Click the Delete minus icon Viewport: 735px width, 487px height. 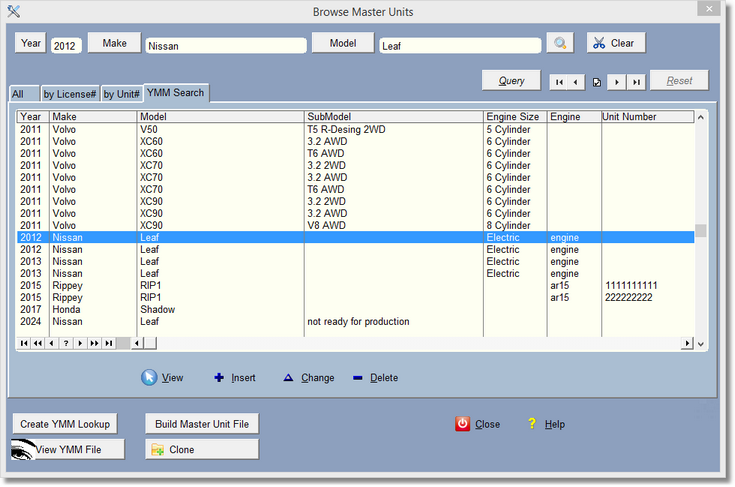(357, 378)
